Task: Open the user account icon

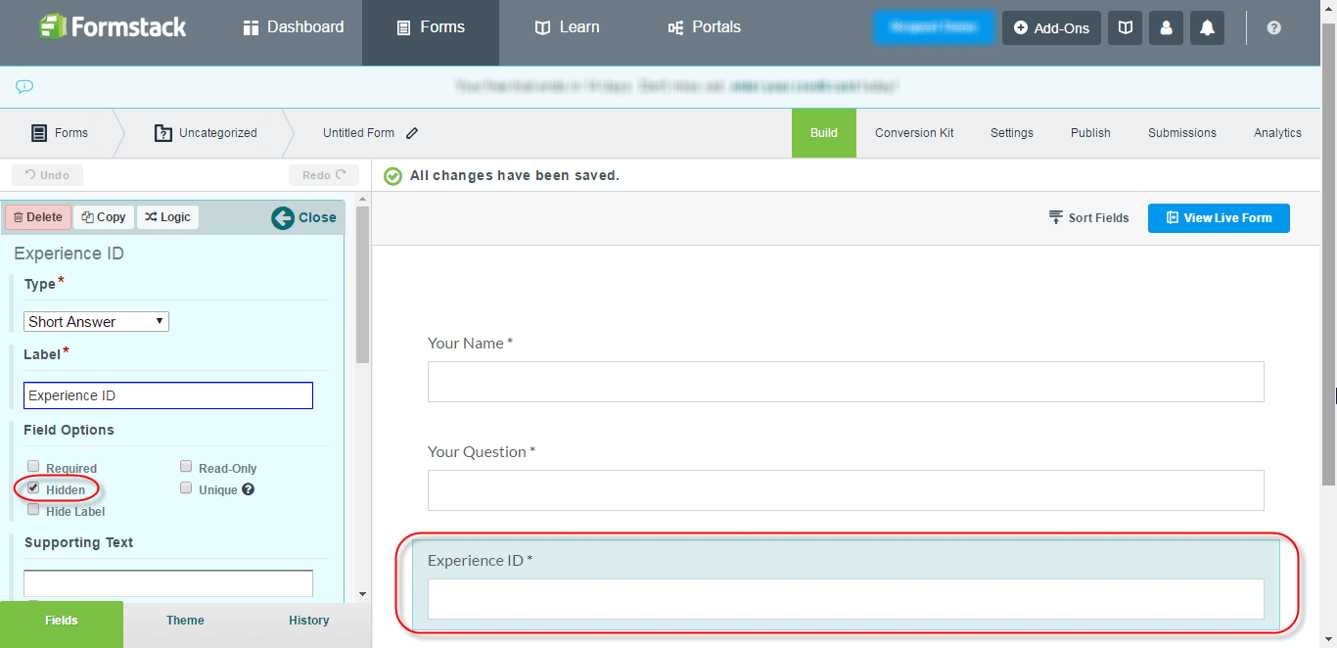Action: pyautogui.click(x=1166, y=28)
